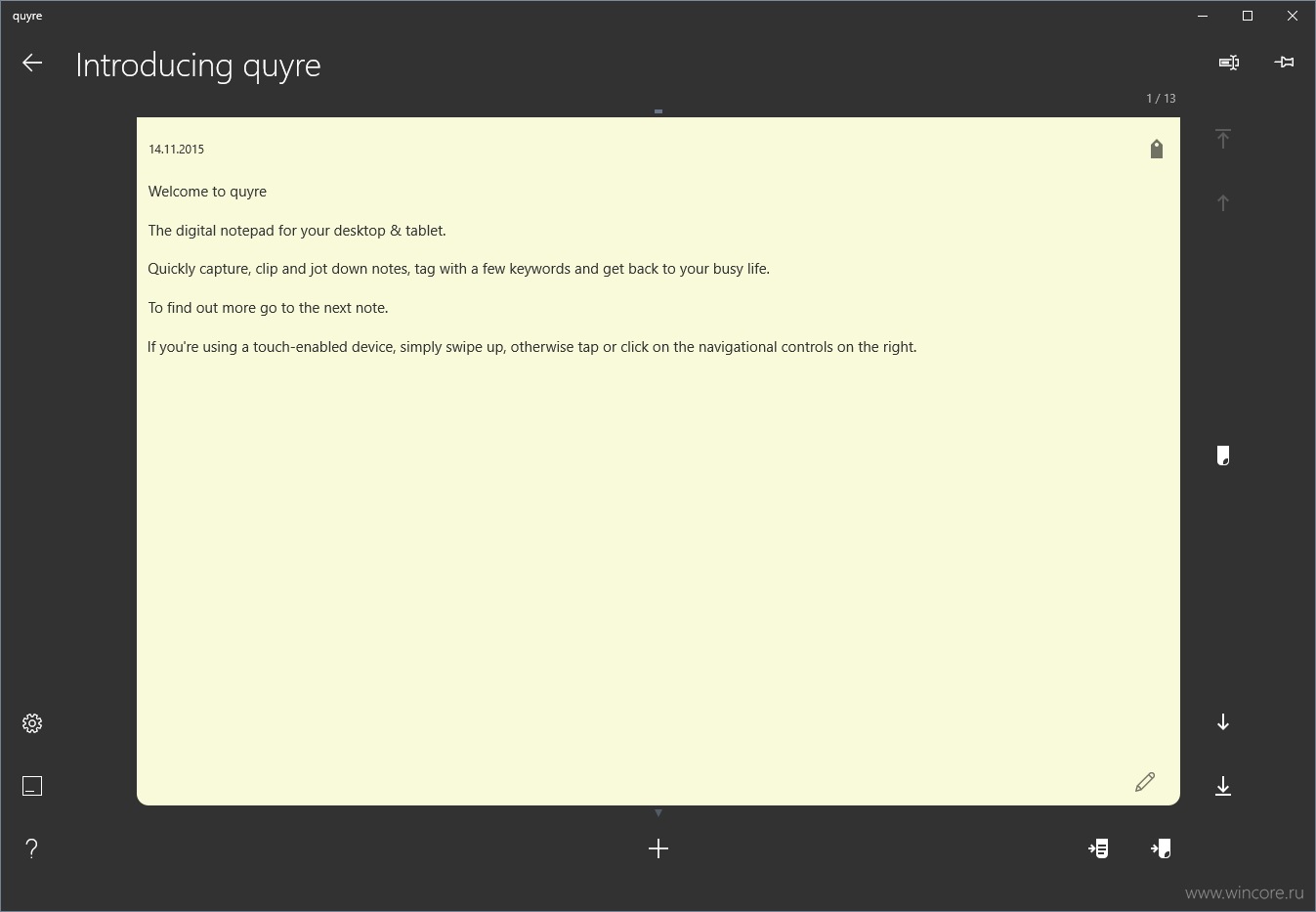
Task: Click the move-to-note icon at bottom right
Action: pos(1161,848)
